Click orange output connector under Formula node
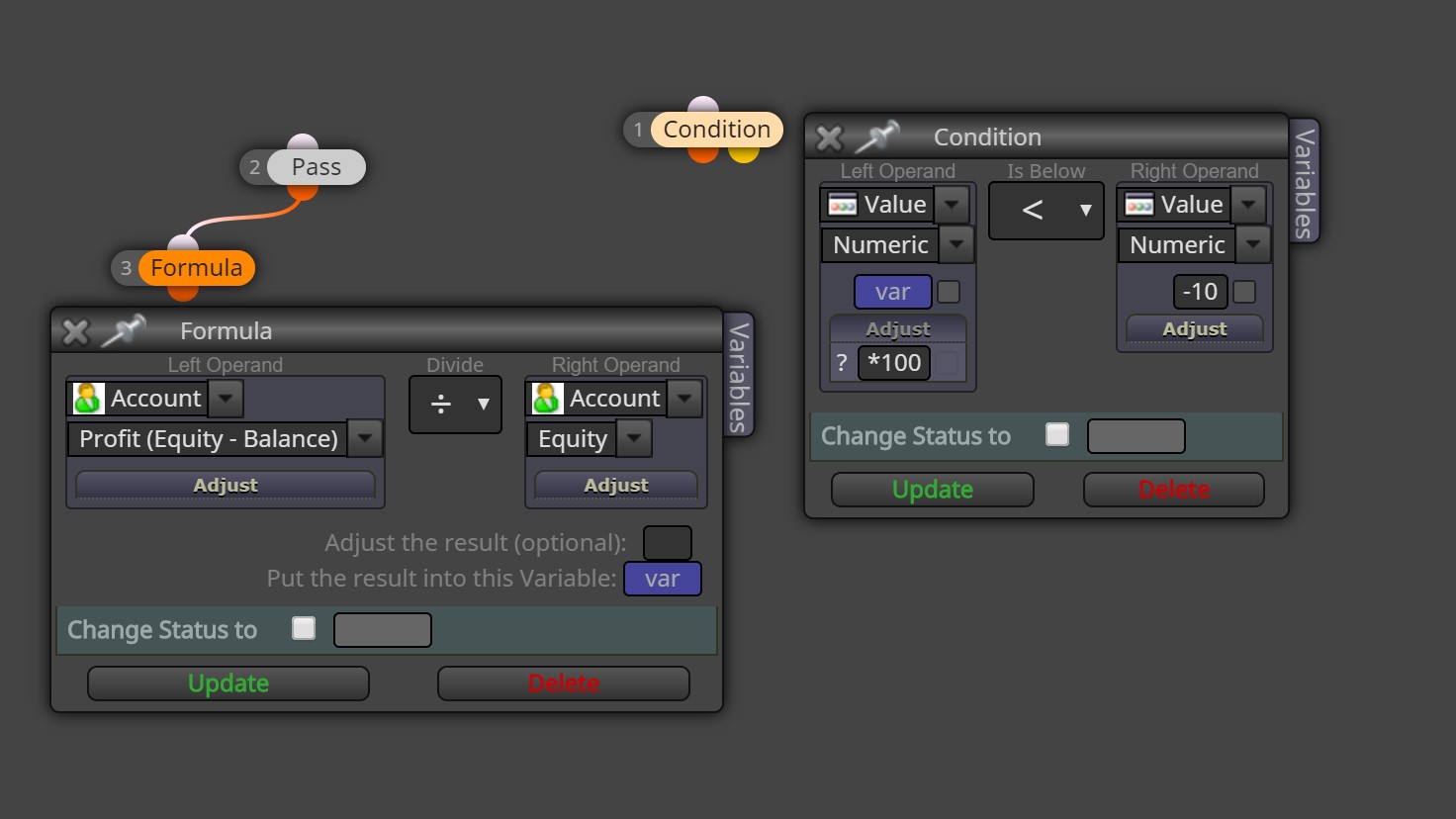The height and width of the screenshot is (819, 1456). (183, 293)
